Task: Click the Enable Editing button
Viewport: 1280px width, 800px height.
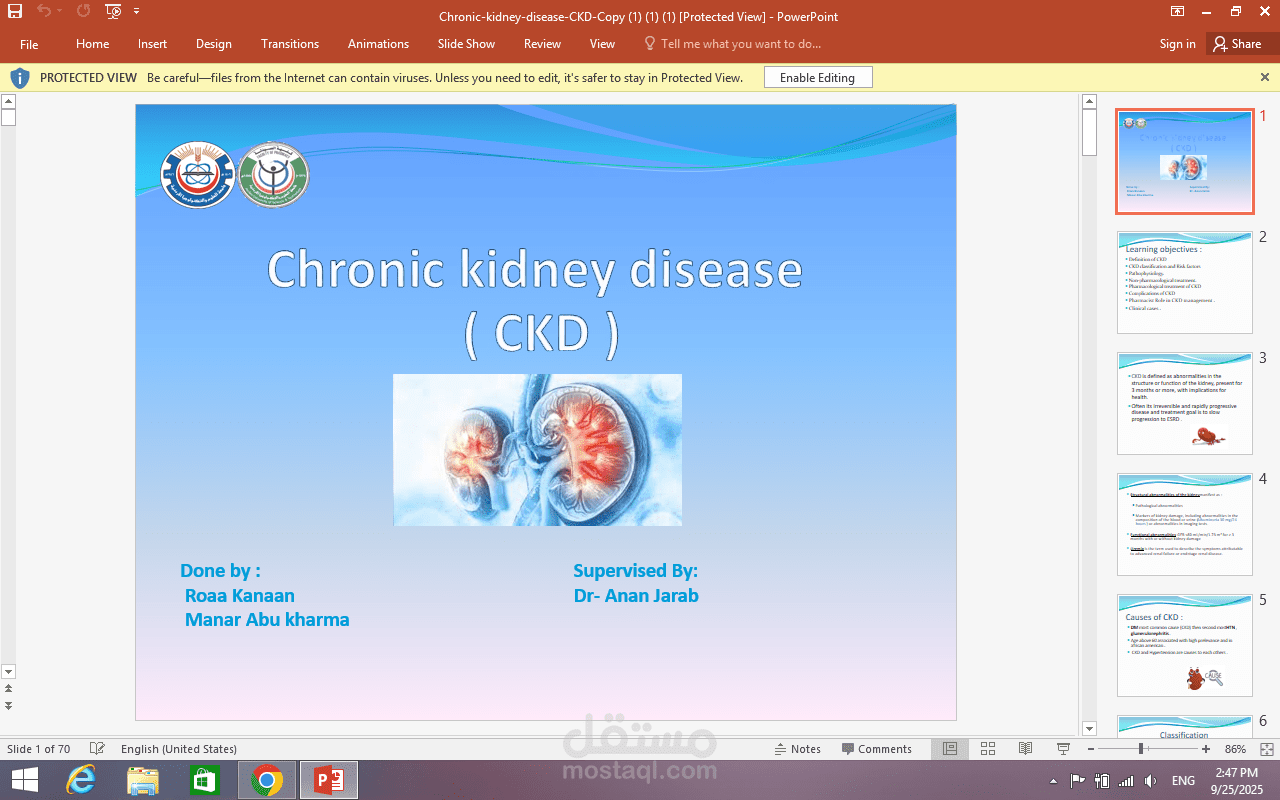Action: pos(817,78)
